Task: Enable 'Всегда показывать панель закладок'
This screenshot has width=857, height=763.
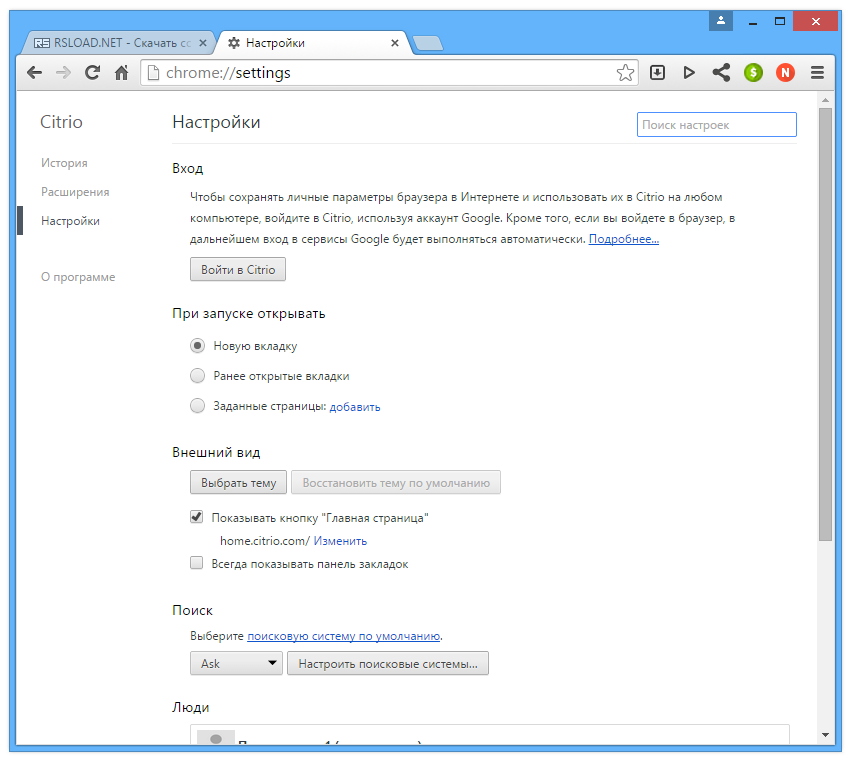Action: click(196, 562)
